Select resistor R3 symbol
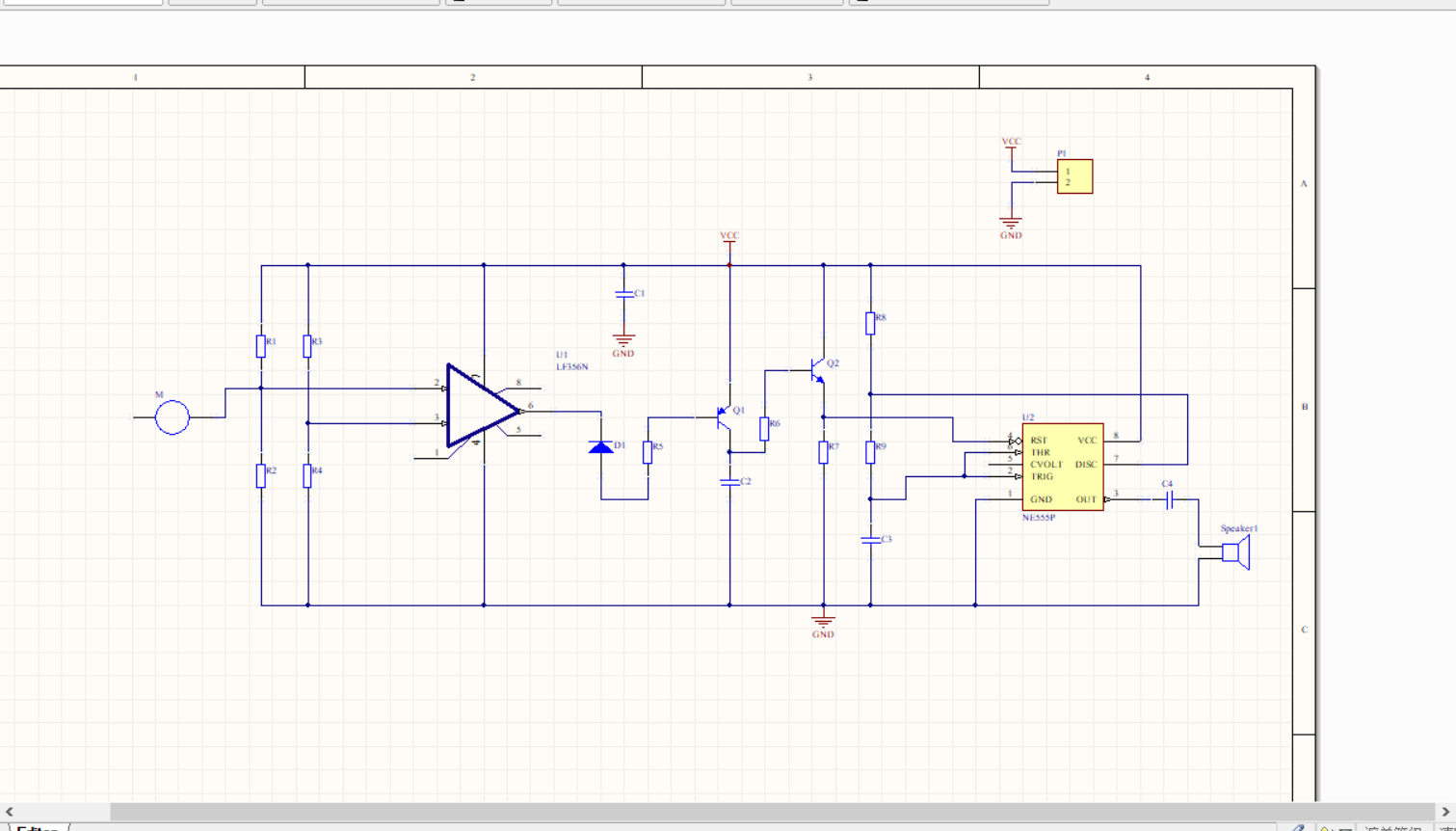Viewport: 1456px width, 831px height. pos(307,346)
